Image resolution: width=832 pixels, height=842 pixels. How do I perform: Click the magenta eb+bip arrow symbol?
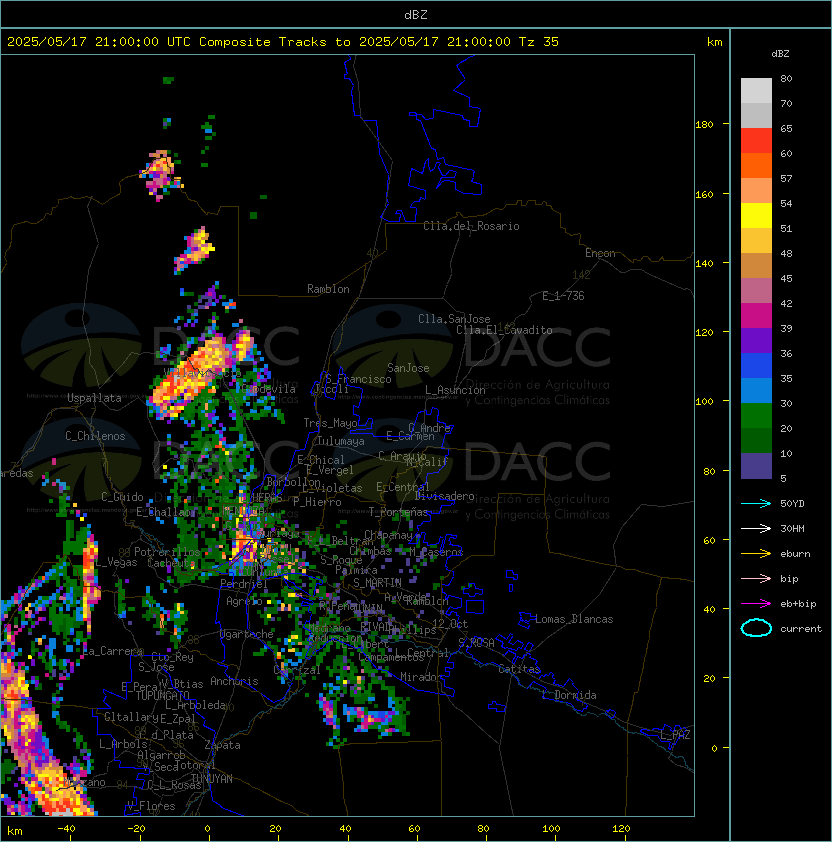pos(756,604)
